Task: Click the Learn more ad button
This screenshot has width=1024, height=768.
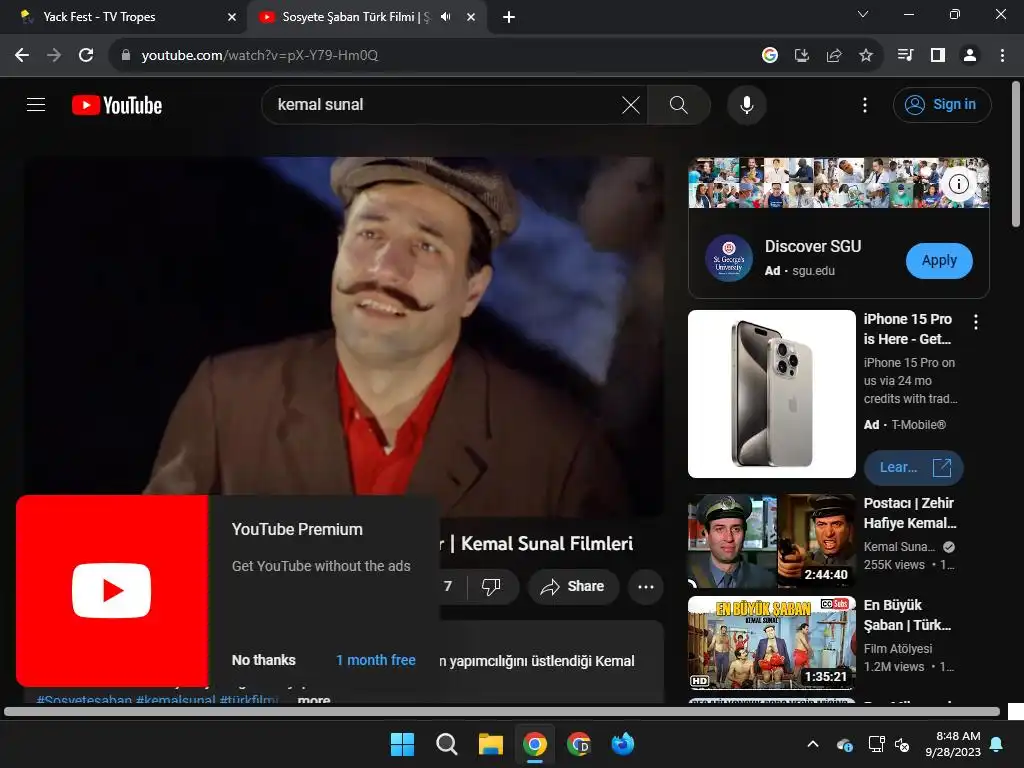Action: (x=913, y=468)
